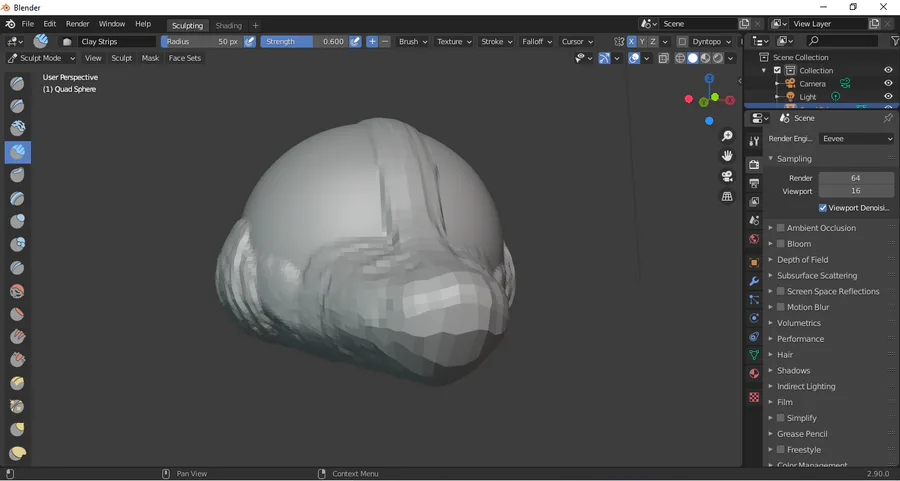Open the Falloff dropdown
Image resolution: width=900 pixels, height=481 pixels.
[x=537, y=41]
